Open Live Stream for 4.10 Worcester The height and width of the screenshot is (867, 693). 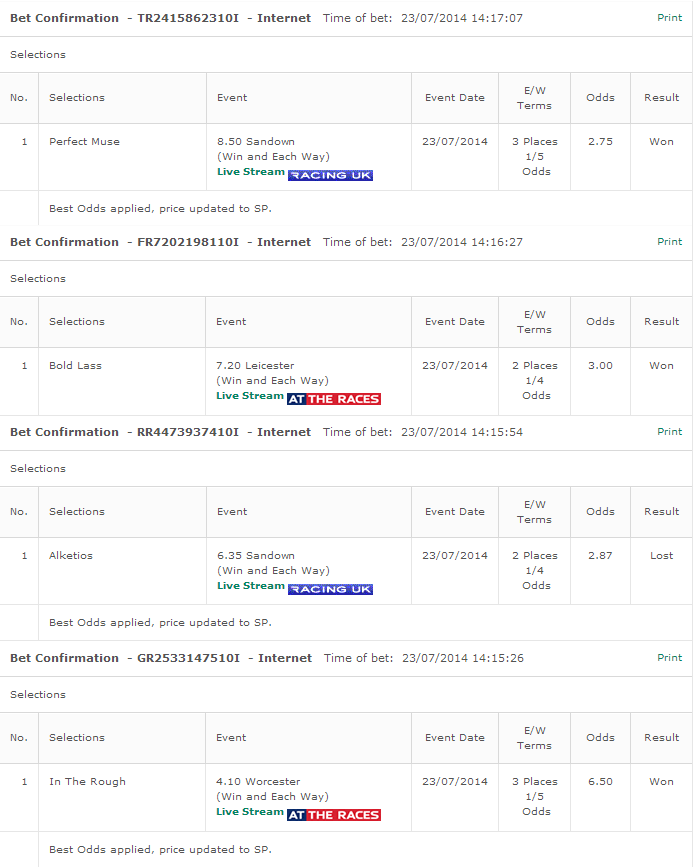pyautogui.click(x=250, y=812)
